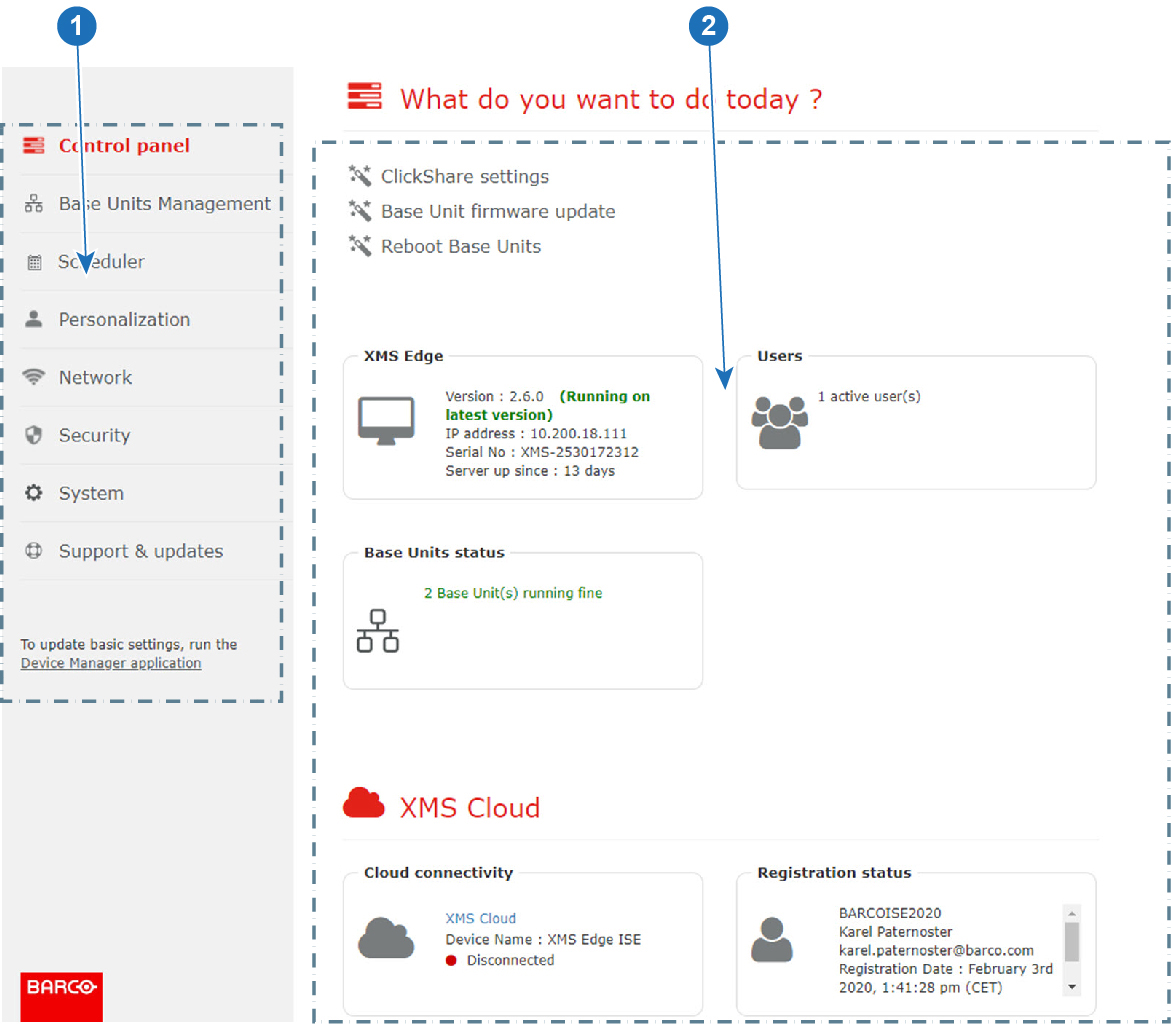Click the Users group icon
The image size is (1171, 1024).
779,422
